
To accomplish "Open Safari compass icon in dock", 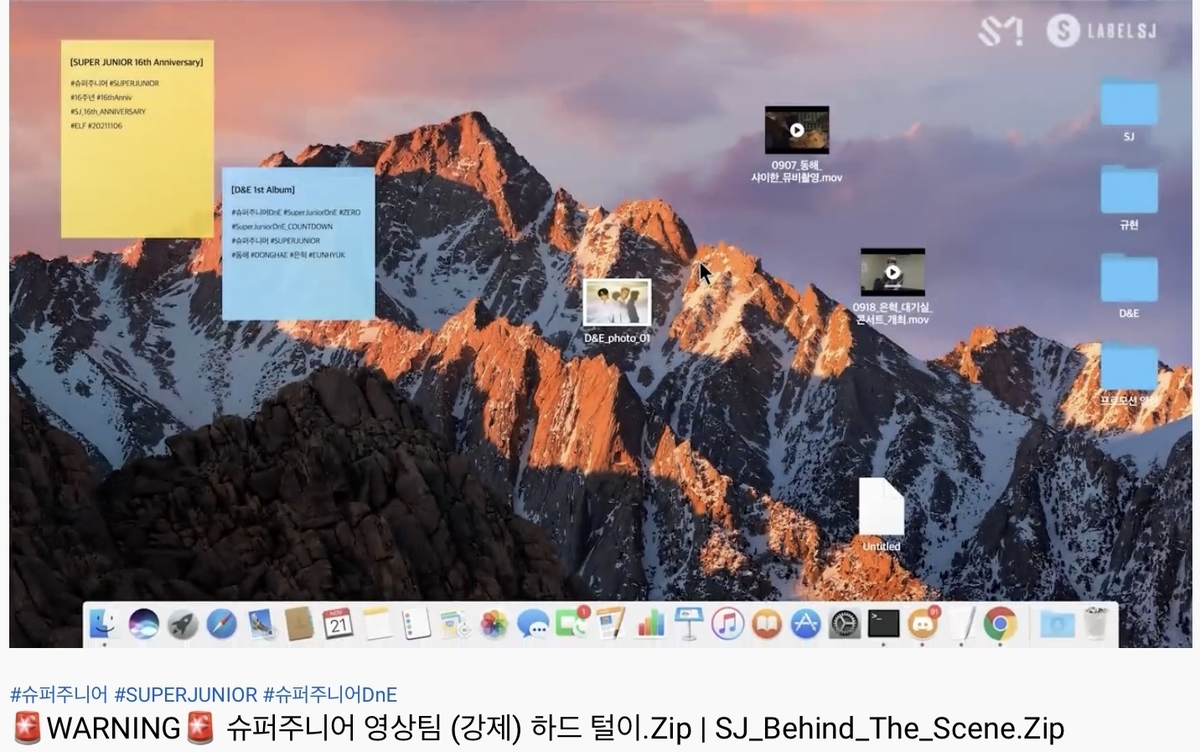I will tap(221, 624).
